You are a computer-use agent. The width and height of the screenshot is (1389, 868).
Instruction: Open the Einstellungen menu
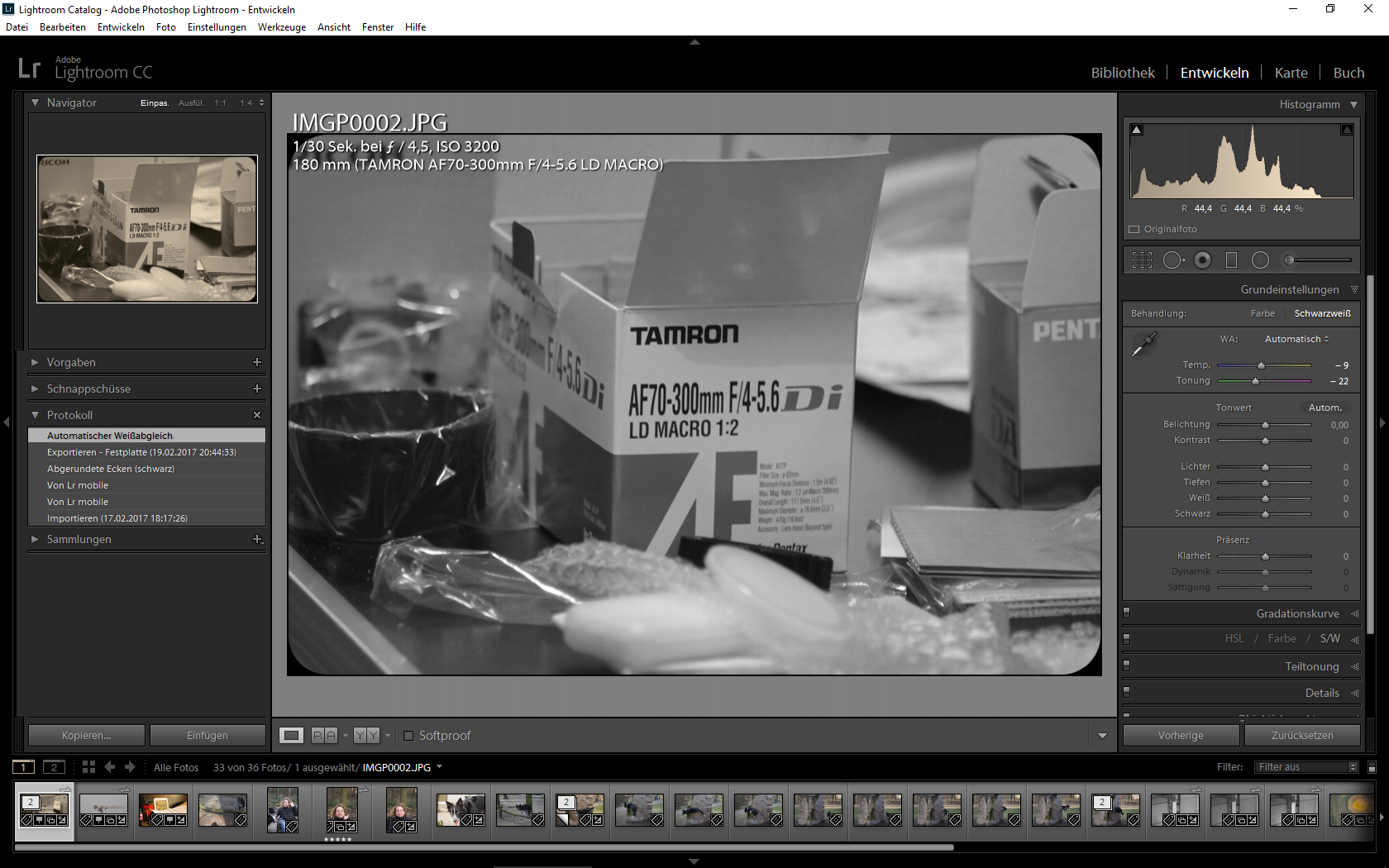[217, 27]
